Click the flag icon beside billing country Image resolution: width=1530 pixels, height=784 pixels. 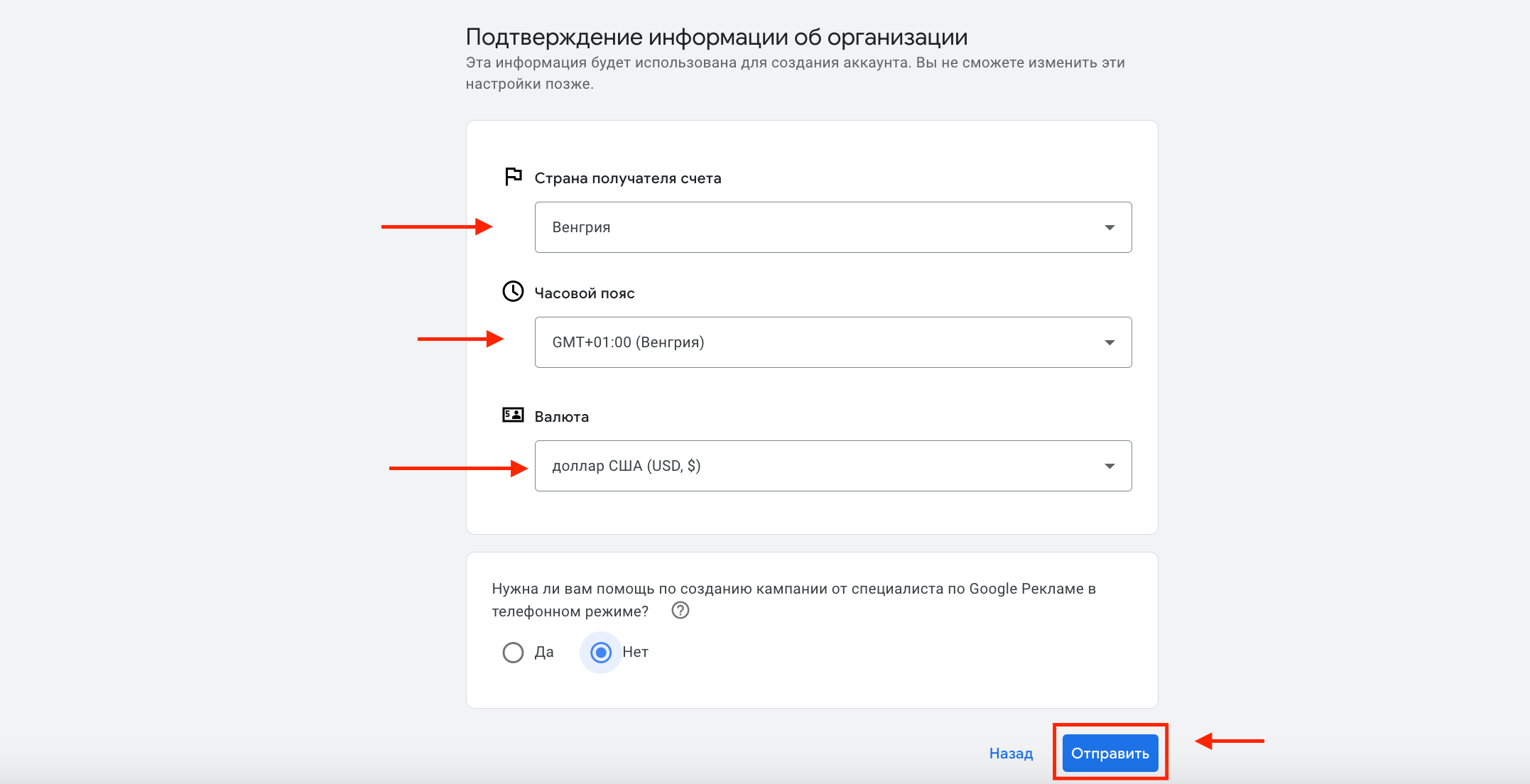(513, 176)
